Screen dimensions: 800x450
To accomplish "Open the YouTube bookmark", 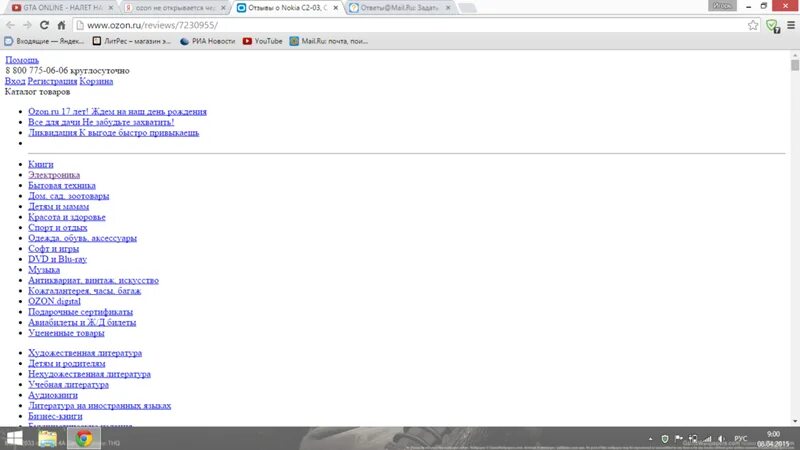I will (x=262, y=41).
